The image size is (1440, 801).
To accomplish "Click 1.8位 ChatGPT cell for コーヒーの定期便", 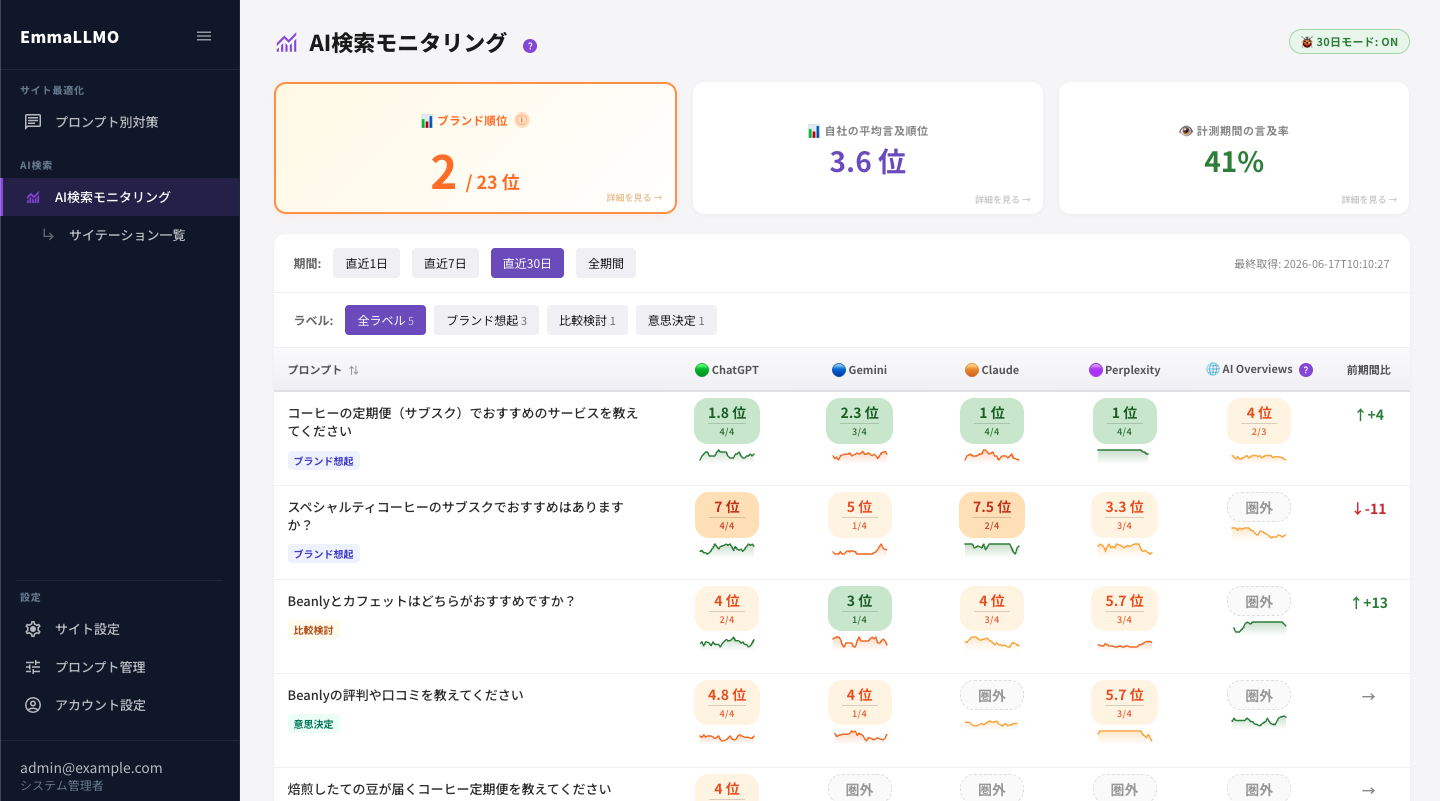I will click(727, 421).
